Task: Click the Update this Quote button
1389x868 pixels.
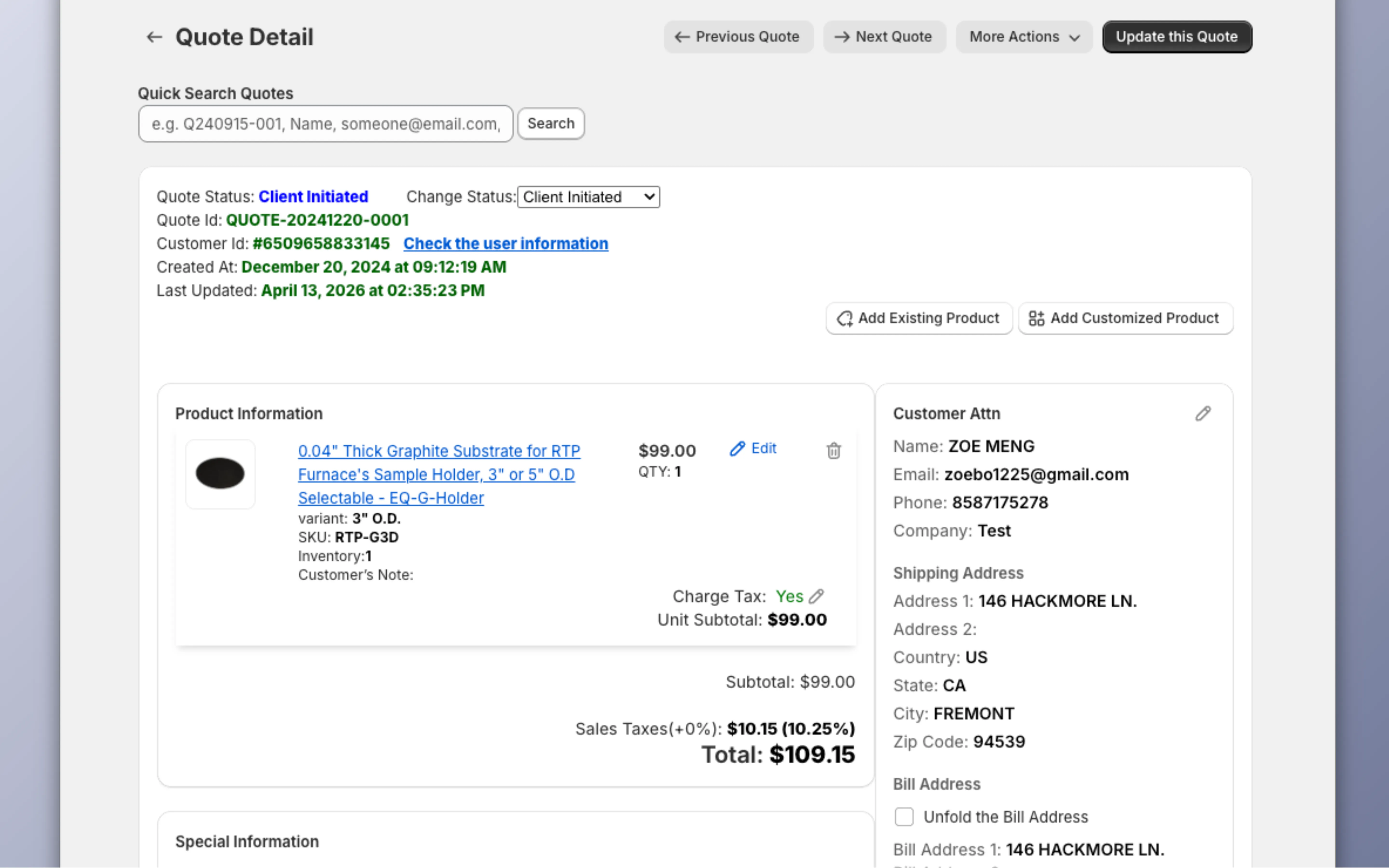Action: (x=1177, y=37)
